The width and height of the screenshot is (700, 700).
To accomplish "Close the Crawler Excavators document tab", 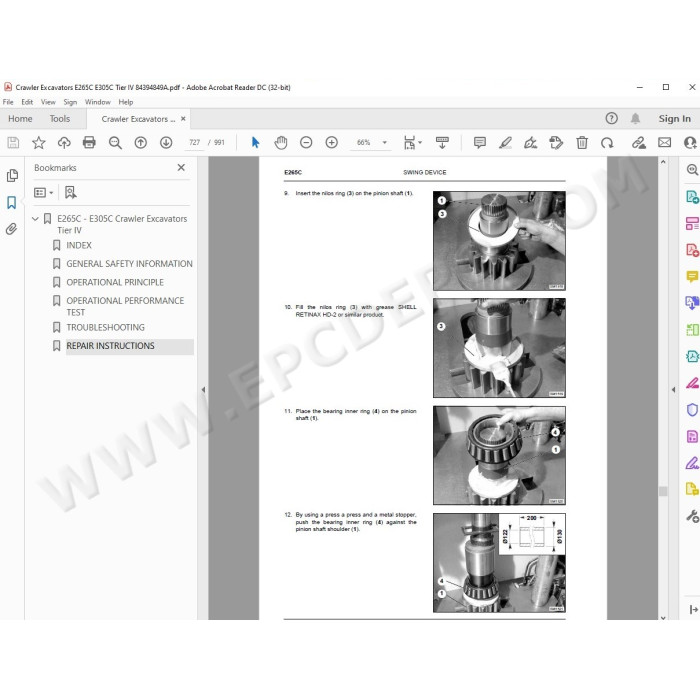I will (x=183, y=119).
